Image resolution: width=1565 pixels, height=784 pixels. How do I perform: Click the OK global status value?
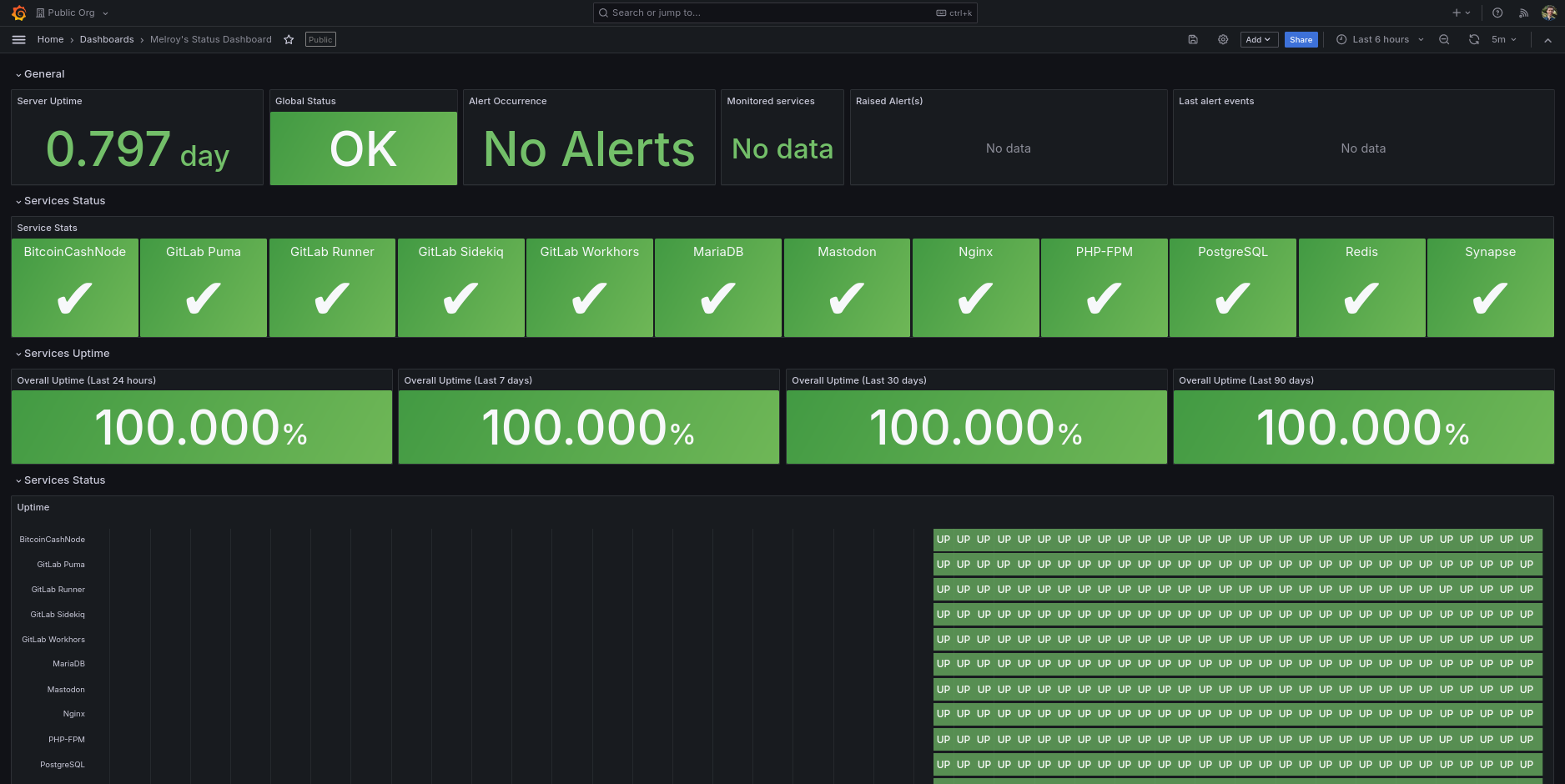tap(364, 149)
